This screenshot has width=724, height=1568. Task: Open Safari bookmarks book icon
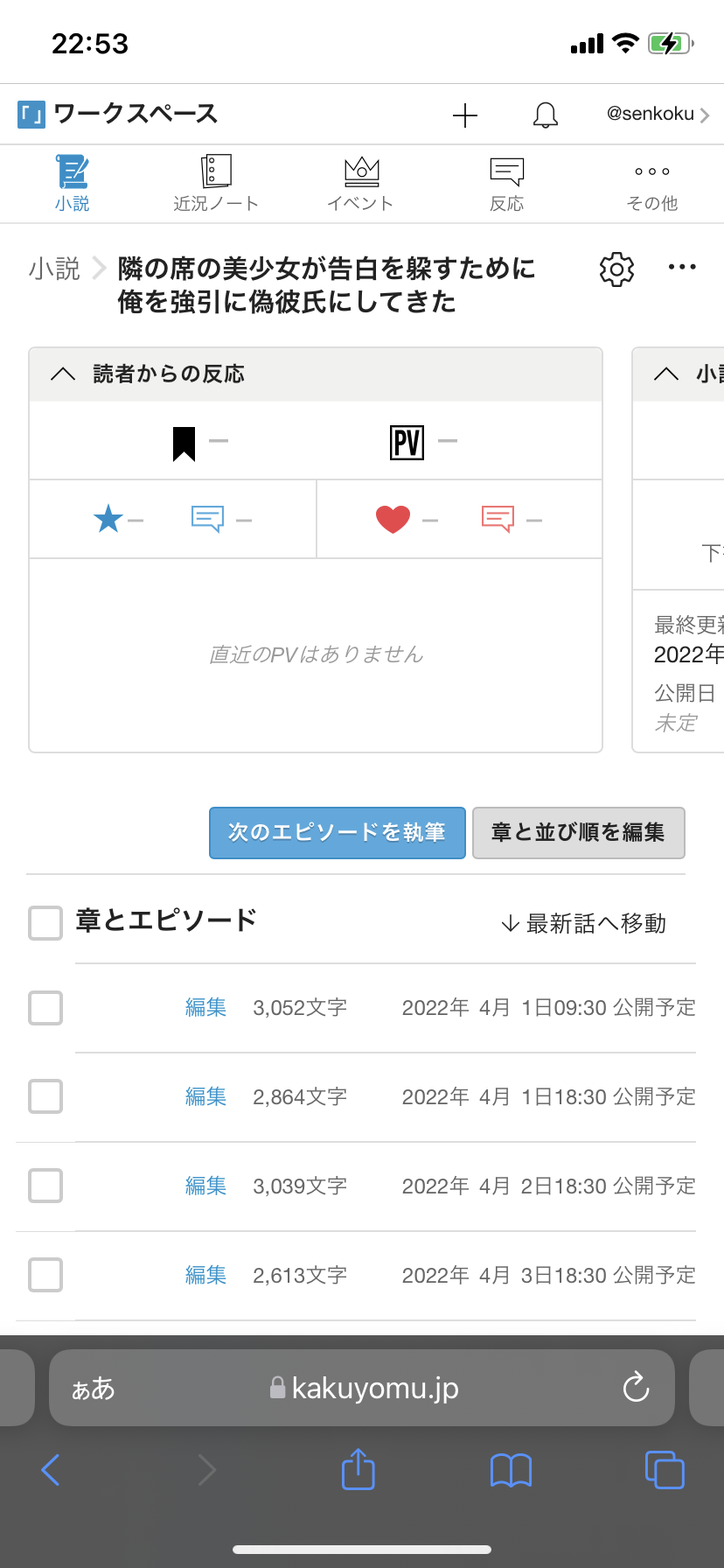[511, 1470]
